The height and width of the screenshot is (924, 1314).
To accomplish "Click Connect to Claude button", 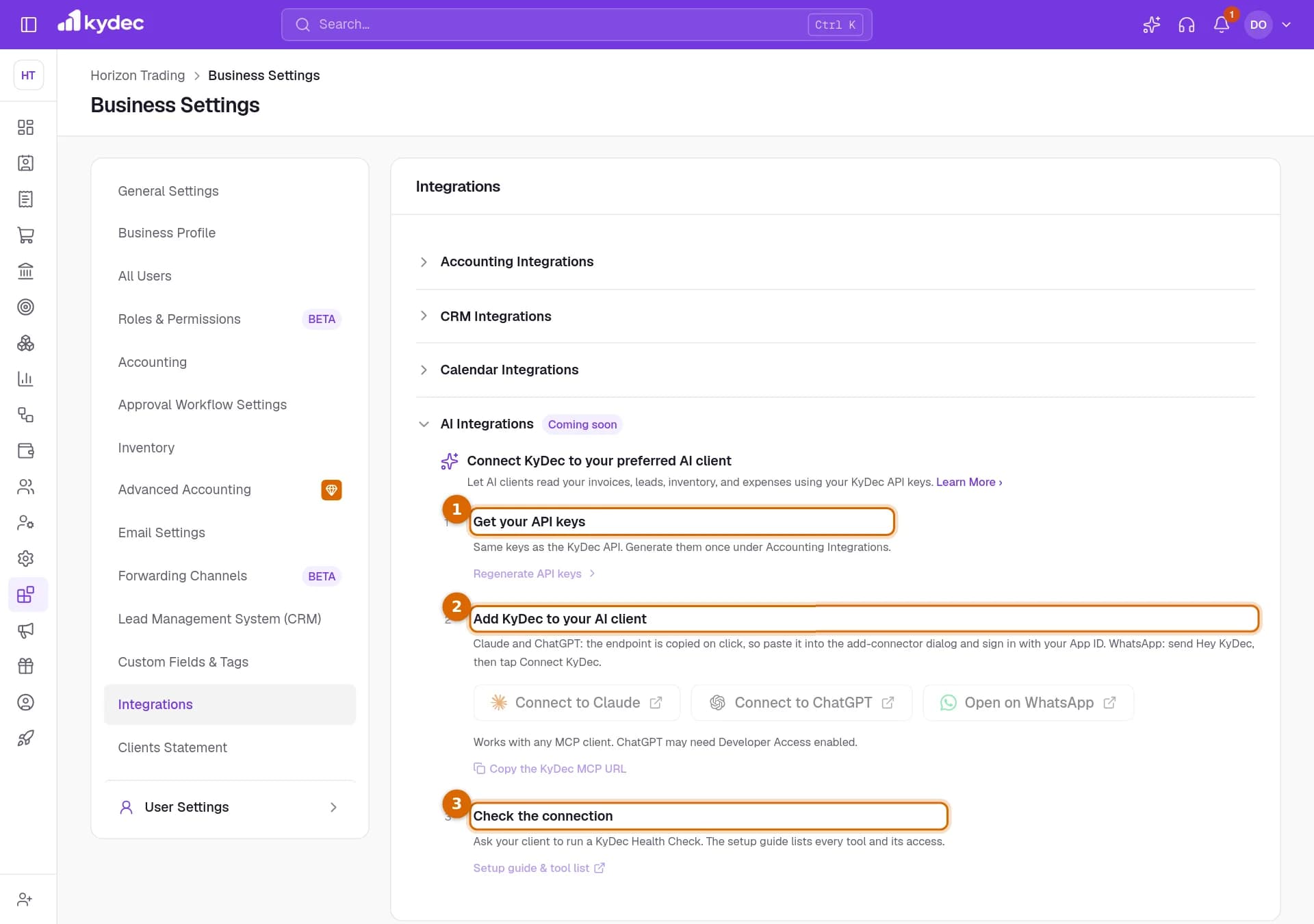I will click(x=576, y=703).
